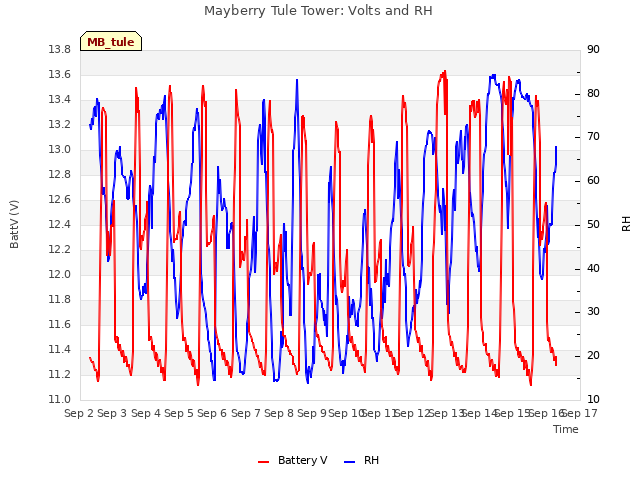Click the 12.4 voltage tick label
640x480 pixels.
pos(59,224)
